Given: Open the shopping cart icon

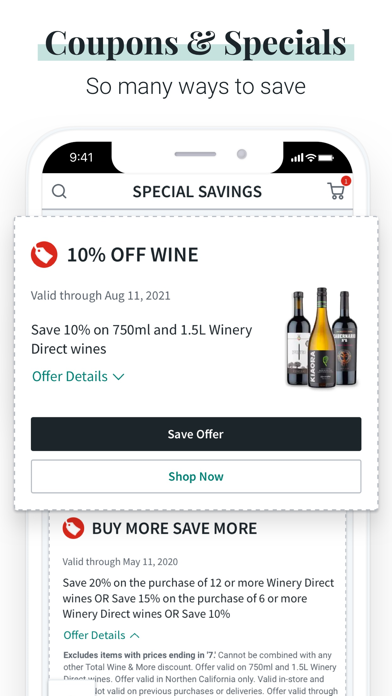Looking at the screenshot, I should coord(336,191).
